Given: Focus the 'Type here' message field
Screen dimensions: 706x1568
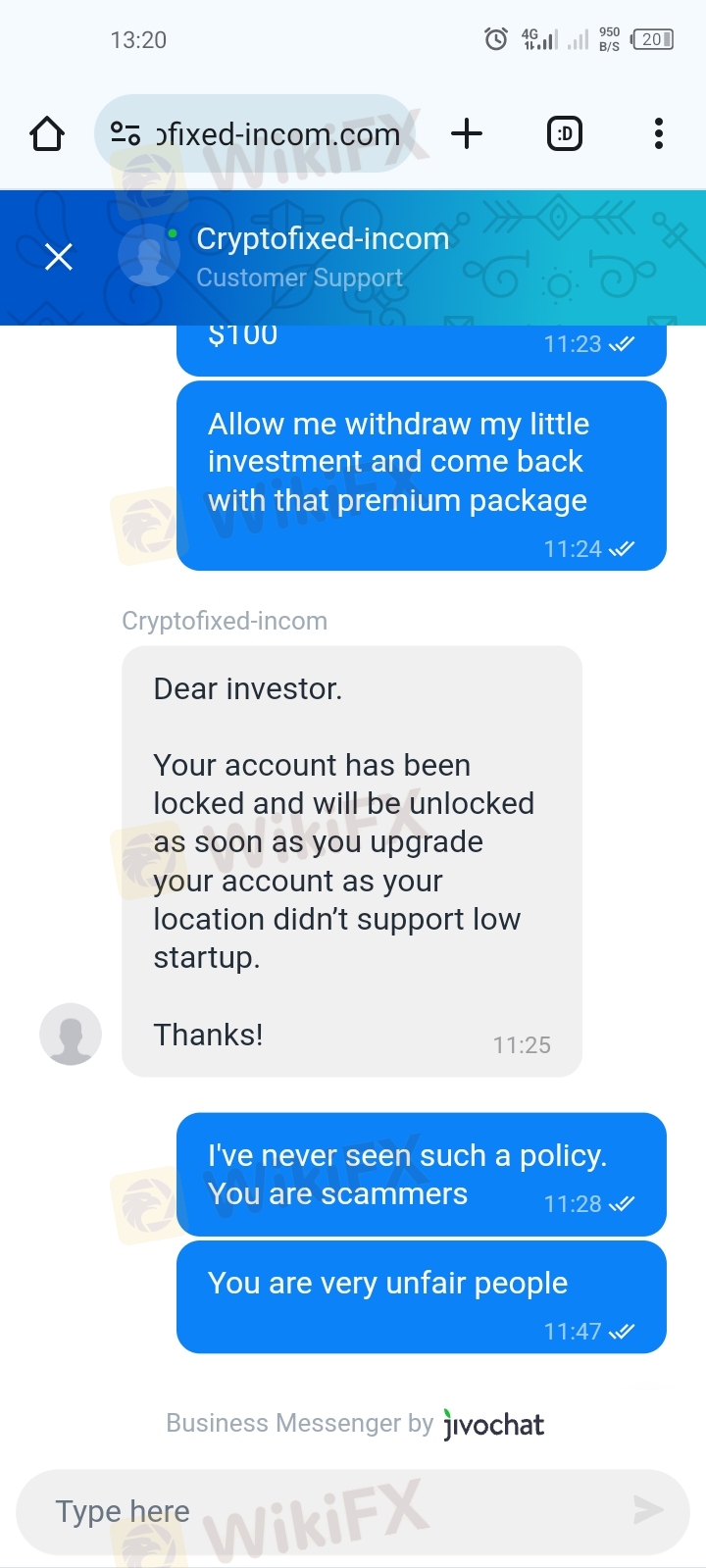Looking at the screenshot, I should click(x=324, y=1511).
